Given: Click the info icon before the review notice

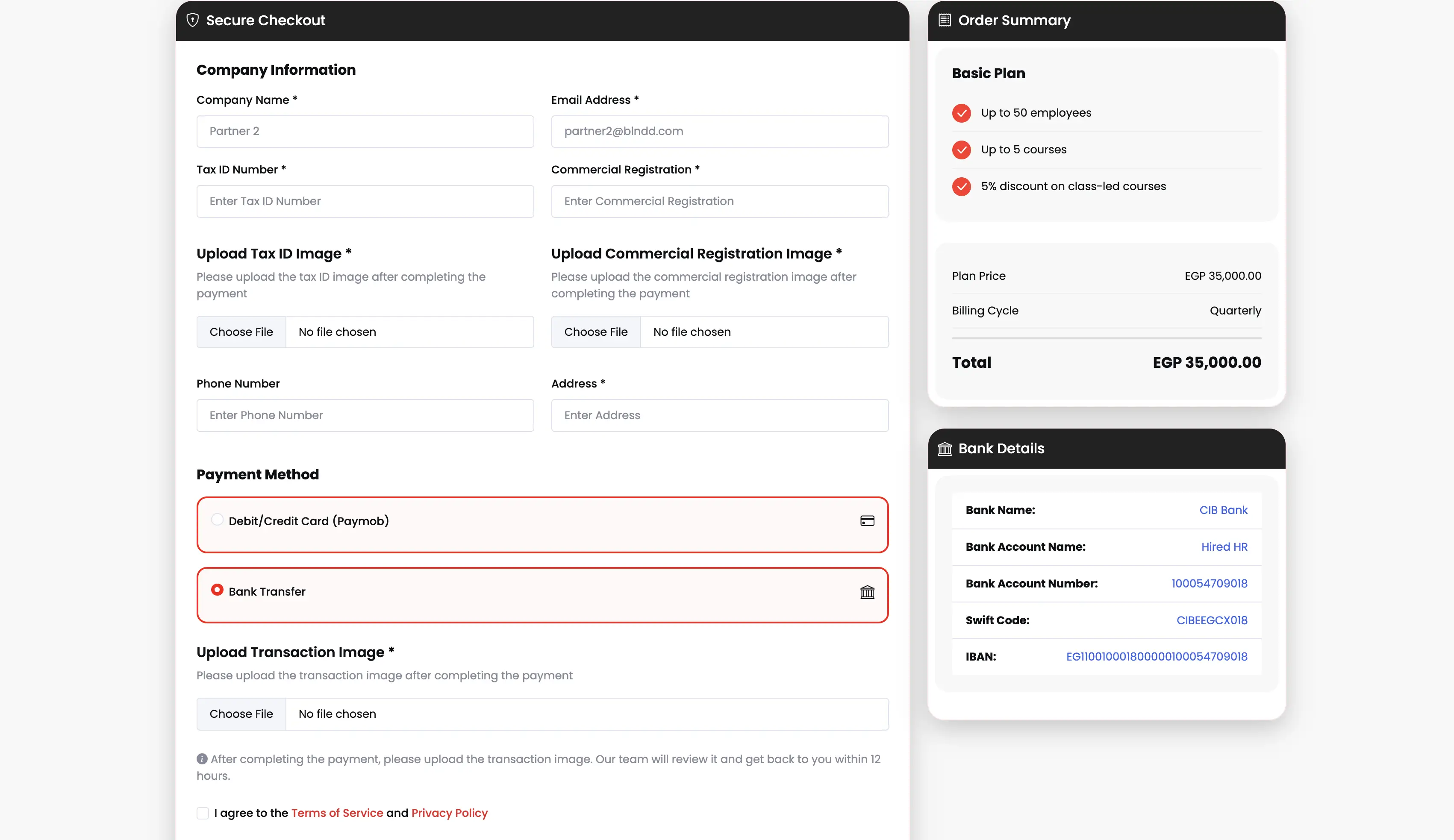Looking at the screenshot, I should click(x=202, y=759).
